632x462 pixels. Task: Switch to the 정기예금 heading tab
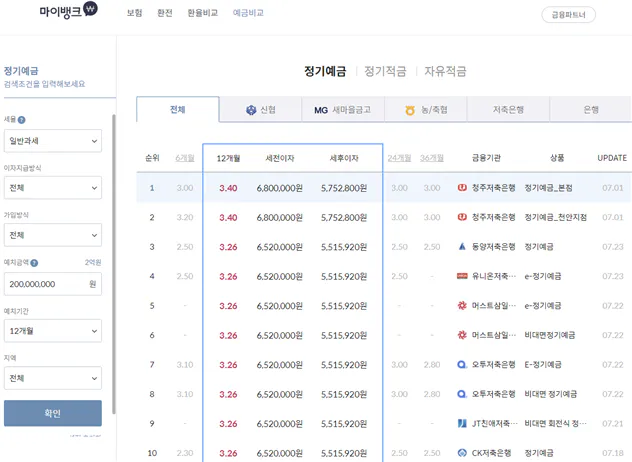point(325,71)
